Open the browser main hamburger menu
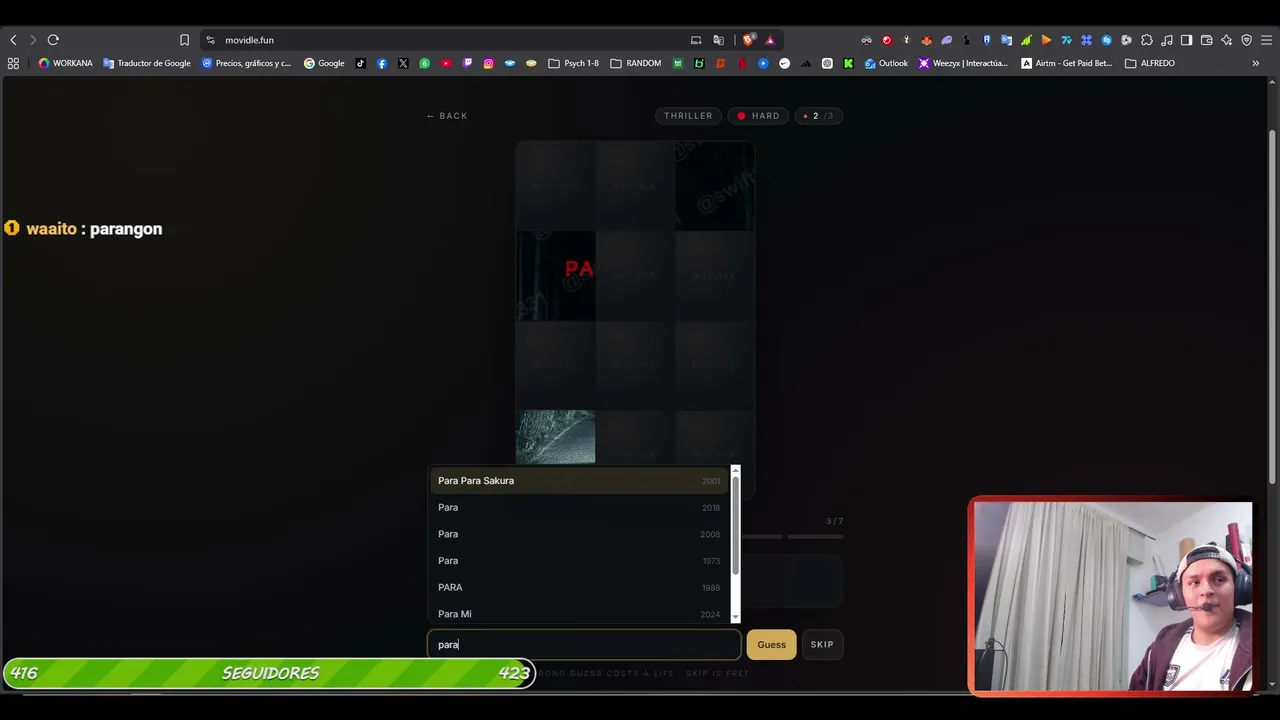The height and width of the screenshot is (720, 1280). [x=1266, y=40]
